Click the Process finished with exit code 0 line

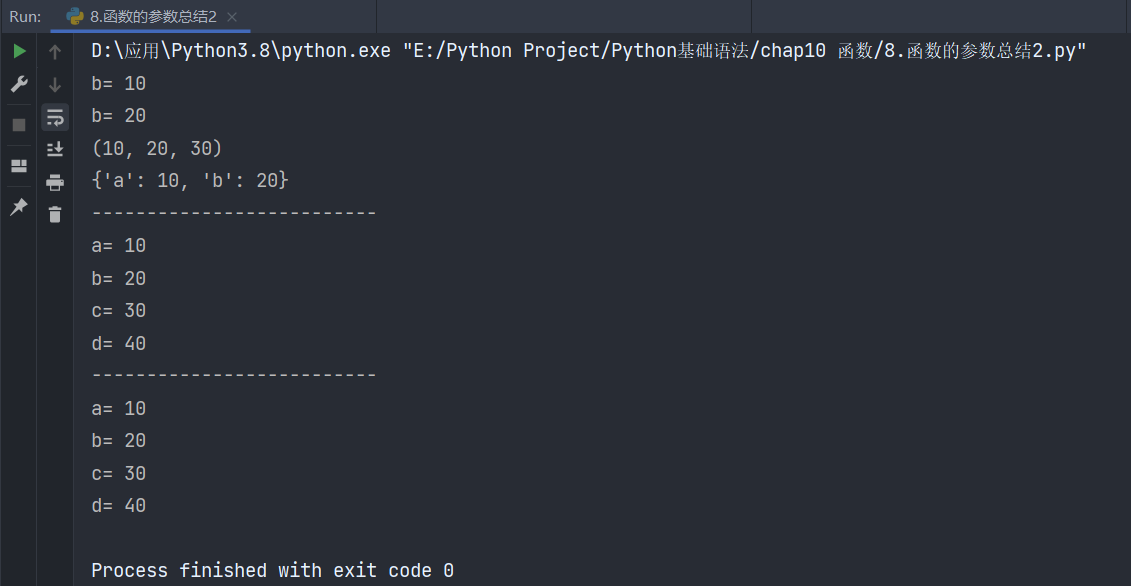[273, 571]
